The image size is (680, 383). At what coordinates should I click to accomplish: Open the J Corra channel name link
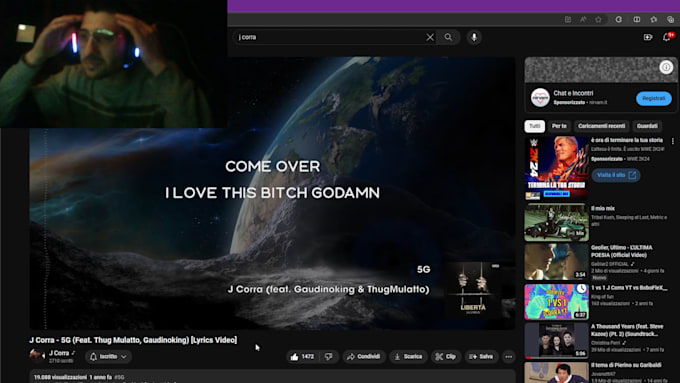point(59,353)
